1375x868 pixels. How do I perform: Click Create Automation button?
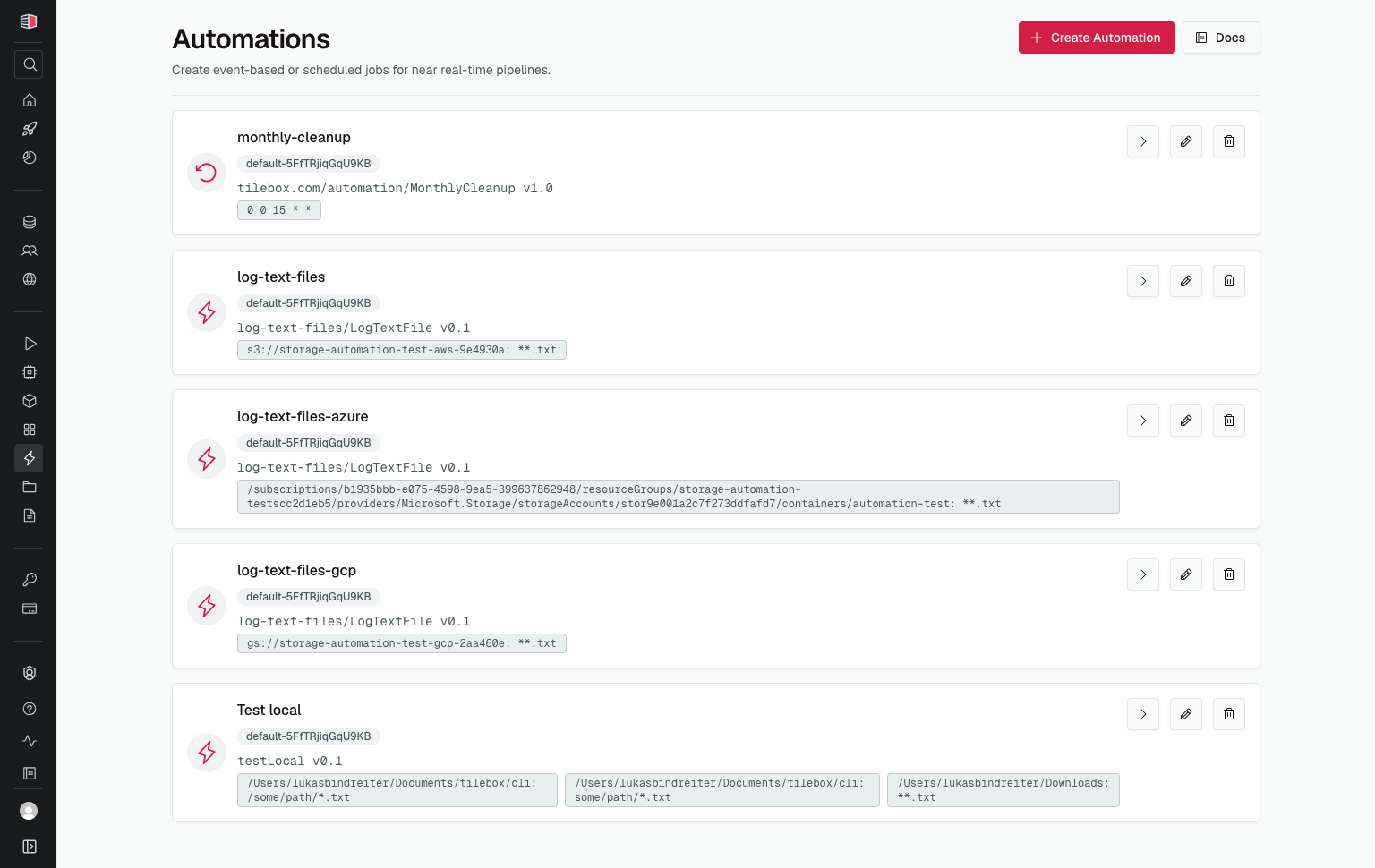pyautogui.click(x=1097, y=38)
